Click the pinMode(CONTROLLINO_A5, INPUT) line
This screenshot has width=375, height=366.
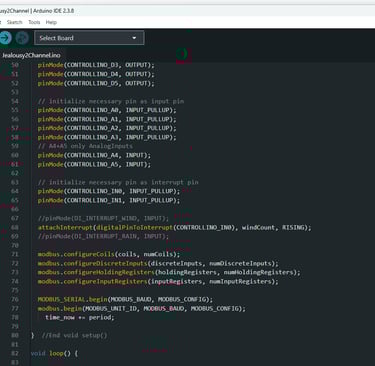pyautogui.click(x=94, y=164)
